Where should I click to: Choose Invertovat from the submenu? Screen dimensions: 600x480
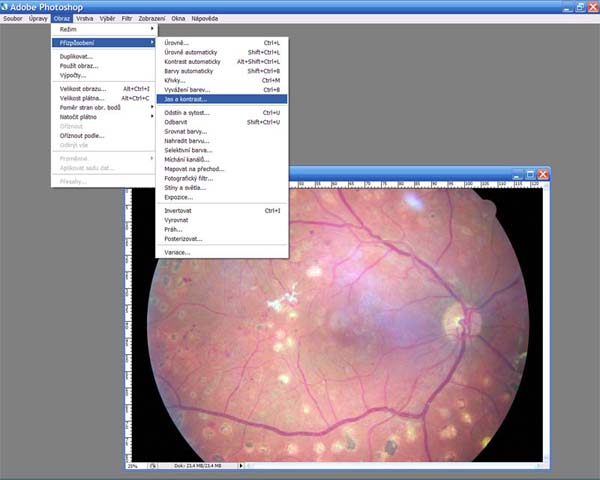pos(182,211)
